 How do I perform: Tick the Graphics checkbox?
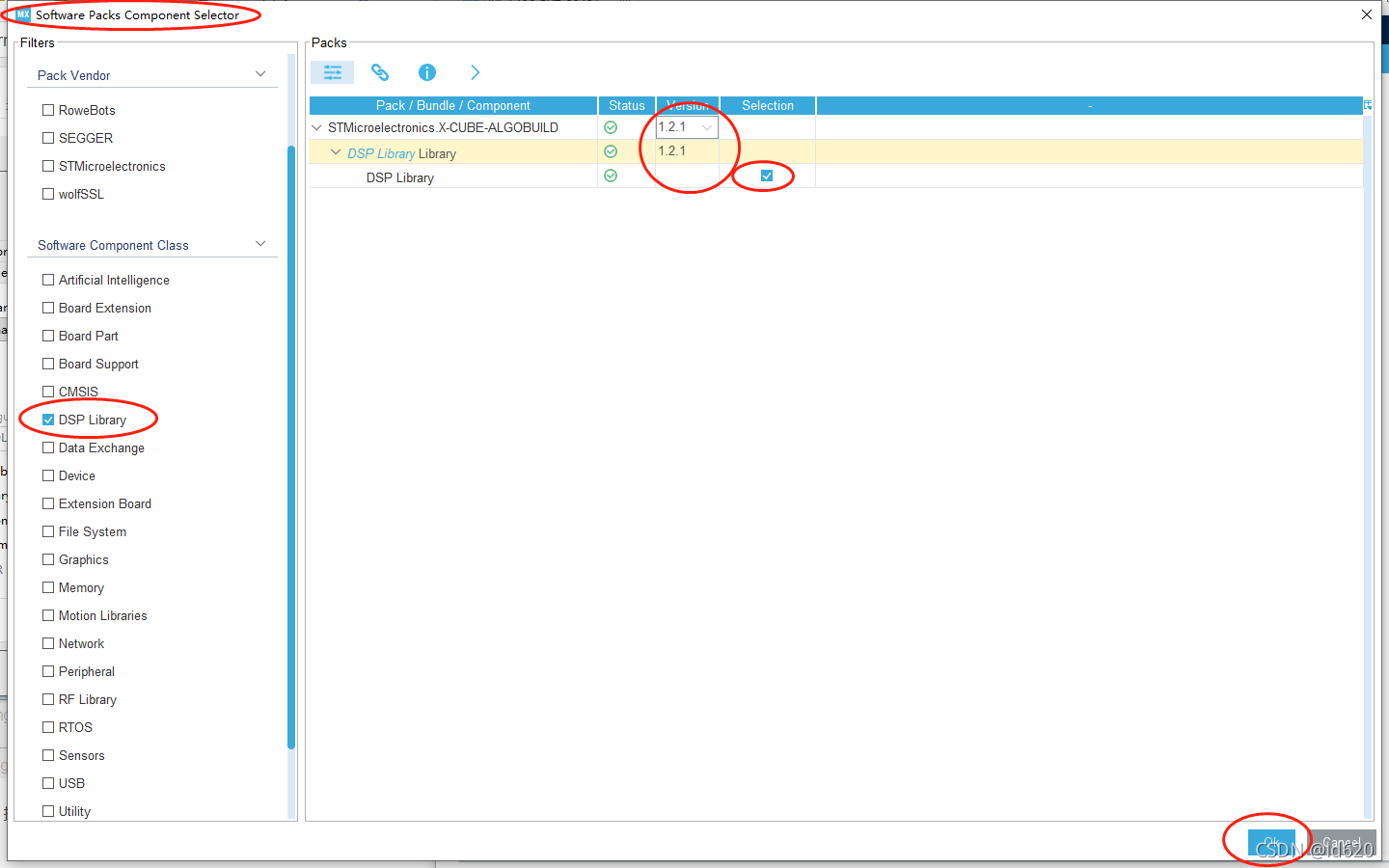click(48, 559)
